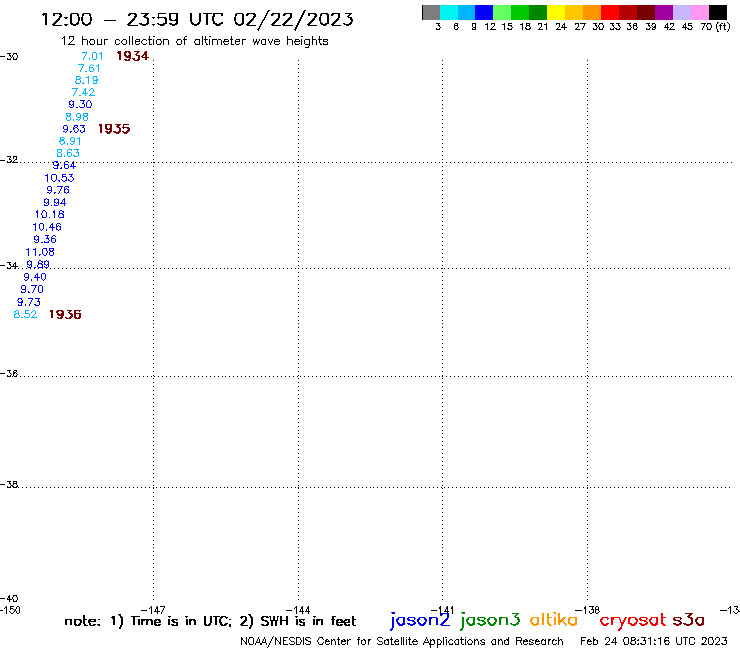
Task: Click the -30 latitude axis label
Action: [x=9, y=57]
